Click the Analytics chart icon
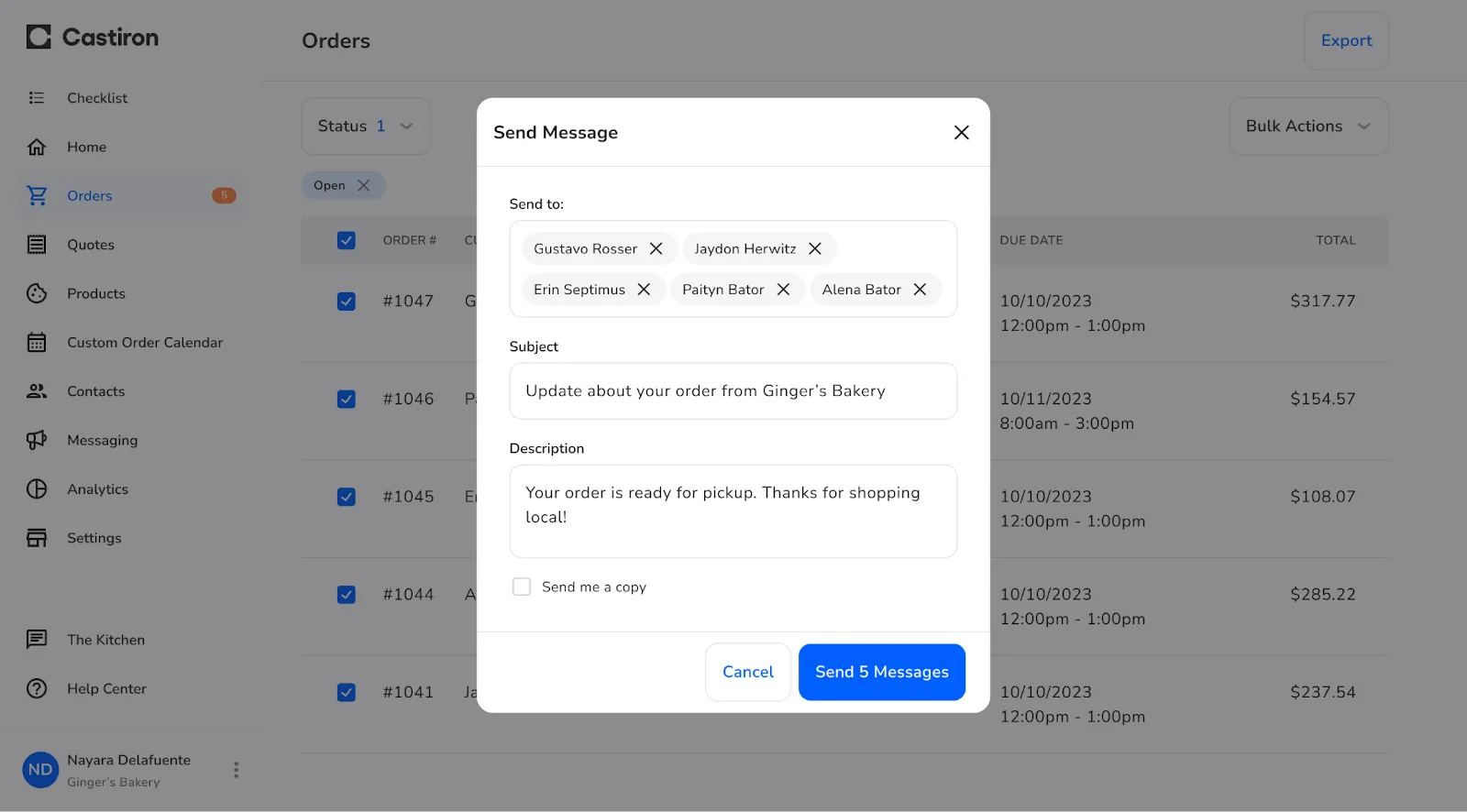The height and width of the screenshot is (812, 1467). click(x=37, y=489)
